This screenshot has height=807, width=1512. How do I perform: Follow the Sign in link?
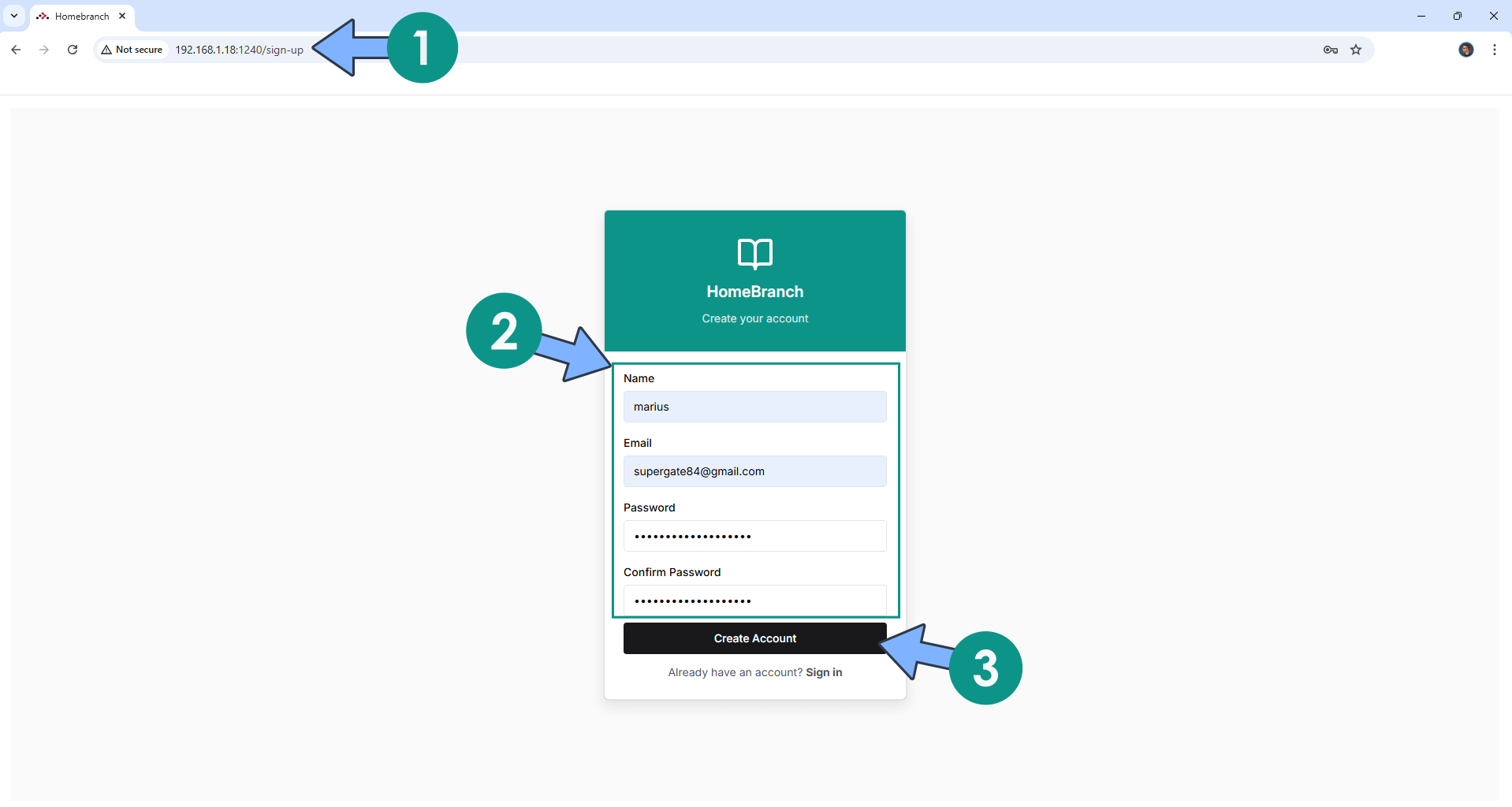click(x=824, y=672)
